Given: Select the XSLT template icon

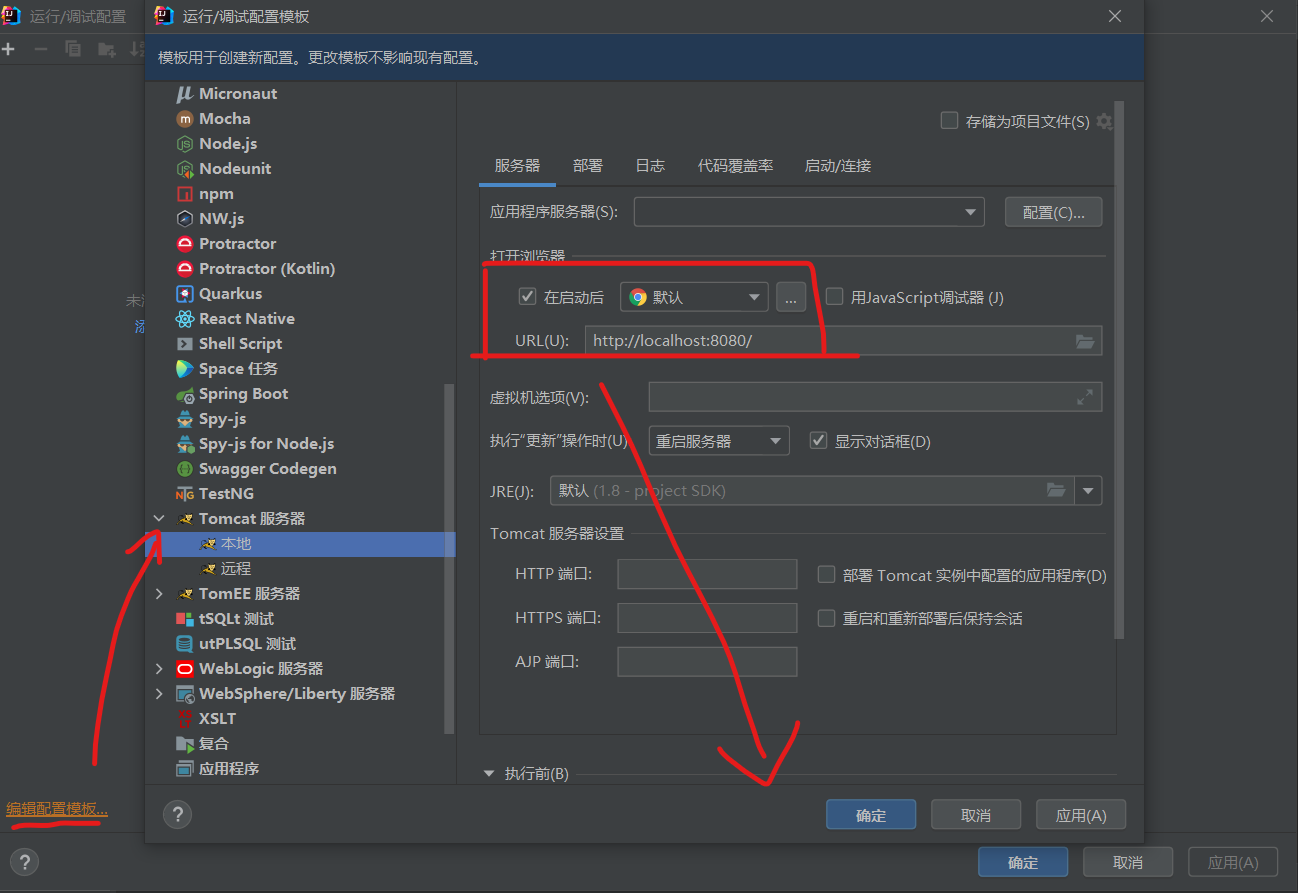Looking at the screenshot, I should click(184, 718).
